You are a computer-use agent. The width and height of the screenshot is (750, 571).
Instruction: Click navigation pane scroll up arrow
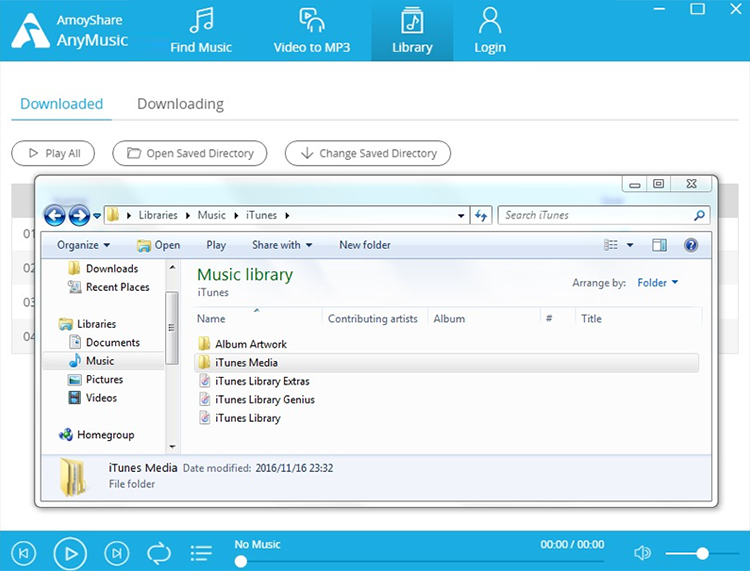[x=172, y=267]
